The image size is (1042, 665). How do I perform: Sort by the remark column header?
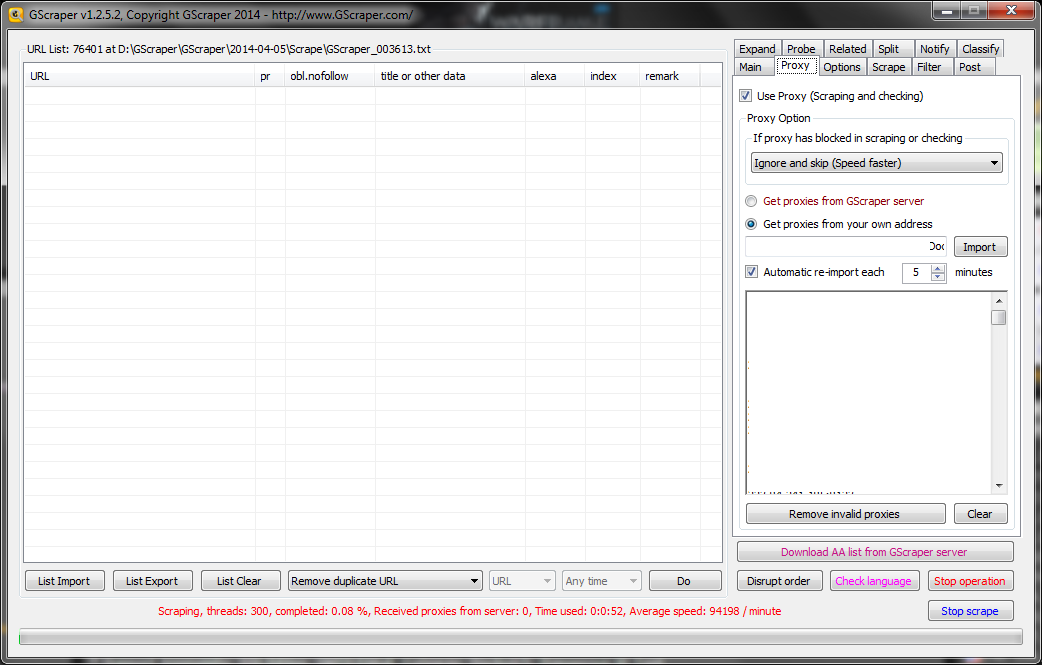(670, 76)
